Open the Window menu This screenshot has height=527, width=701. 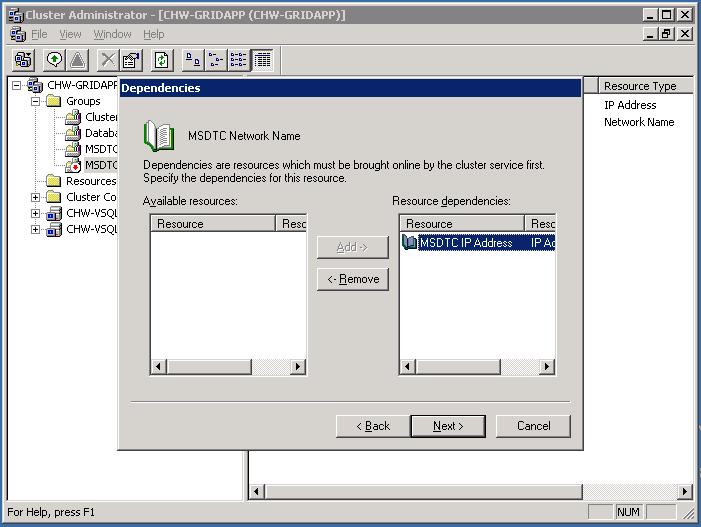click(x=112, y=34)
